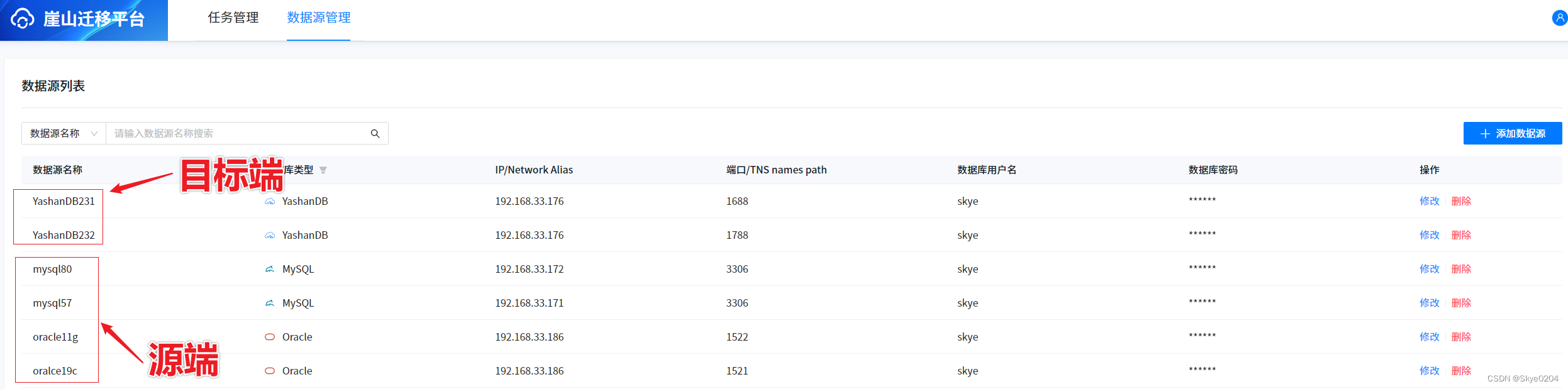Click port 1522 cell
Image resolution: width=1568 pixels, height=389 pixels.
737,337
